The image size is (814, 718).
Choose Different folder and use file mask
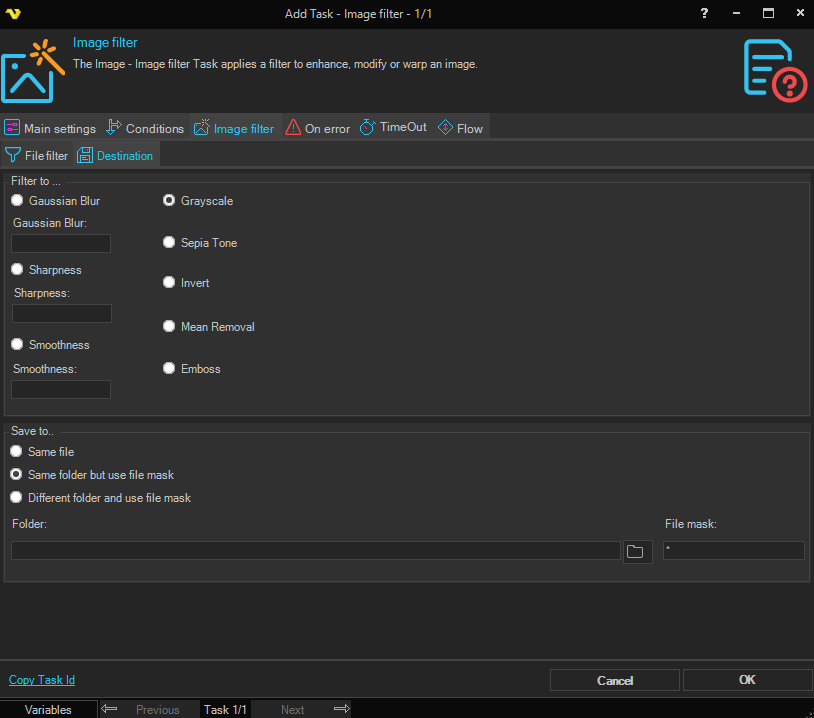16,498
